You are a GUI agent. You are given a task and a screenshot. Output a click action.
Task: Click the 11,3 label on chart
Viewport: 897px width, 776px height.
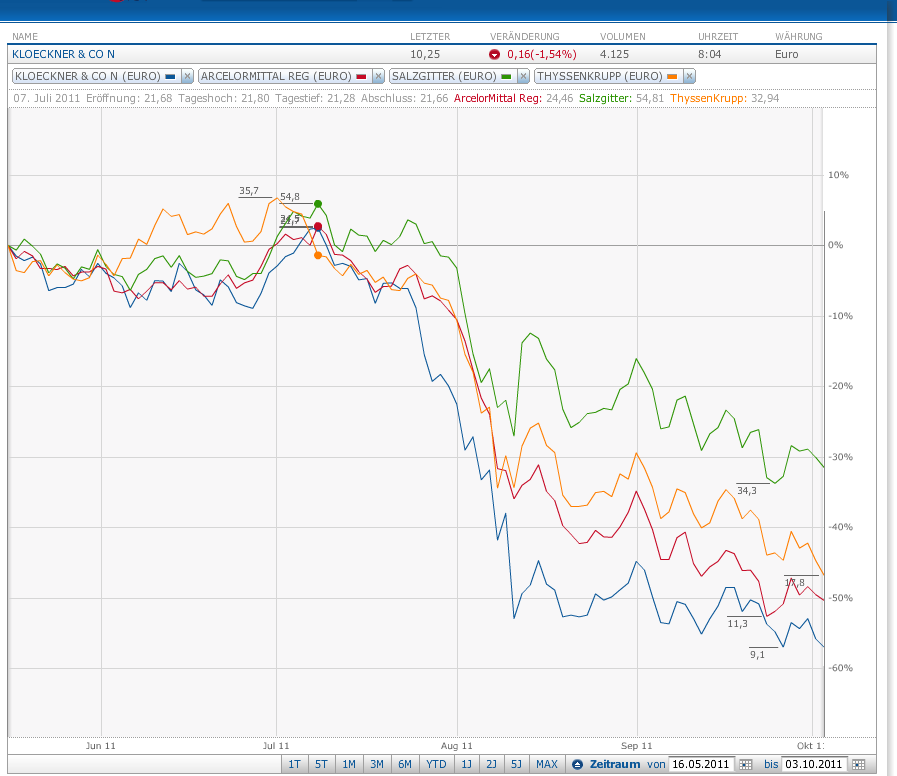click(x=737, y=624)
